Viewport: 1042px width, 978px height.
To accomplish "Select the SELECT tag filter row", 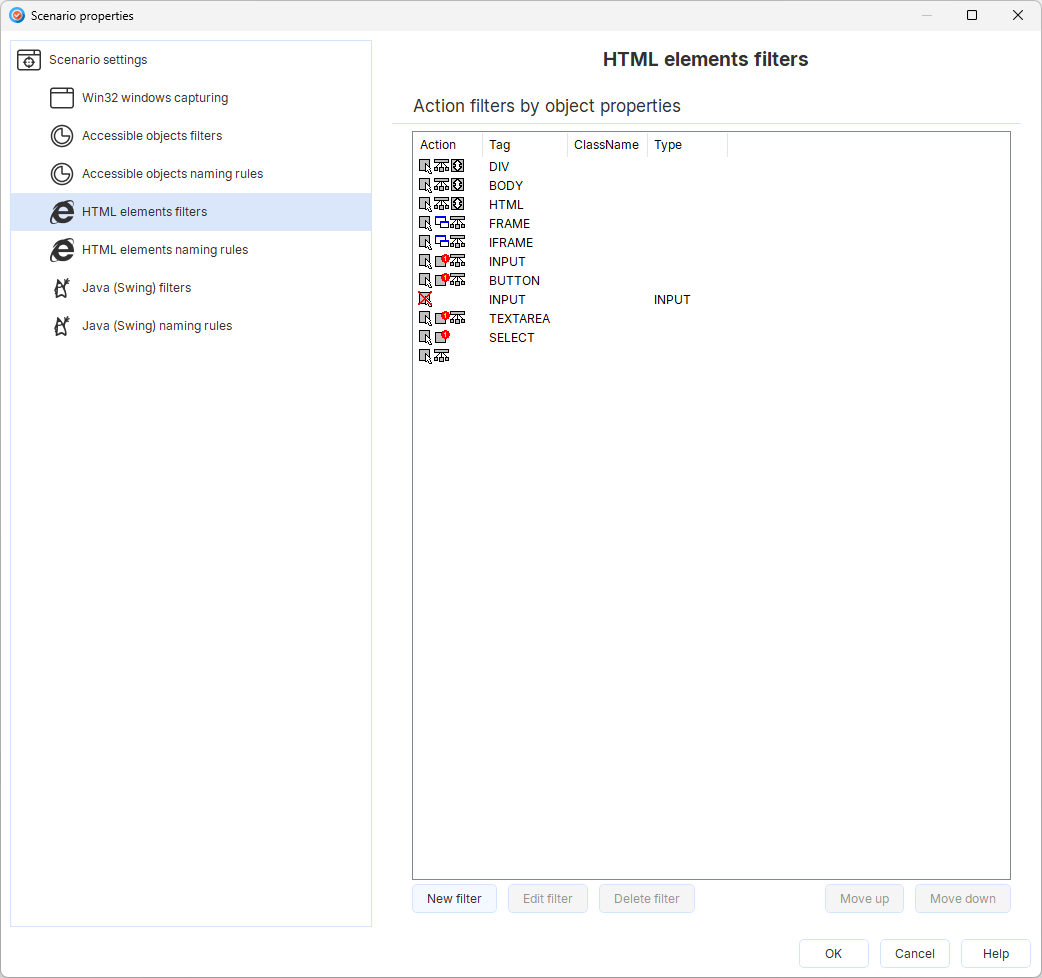I will pyautogui.click(x=511, y=338).
